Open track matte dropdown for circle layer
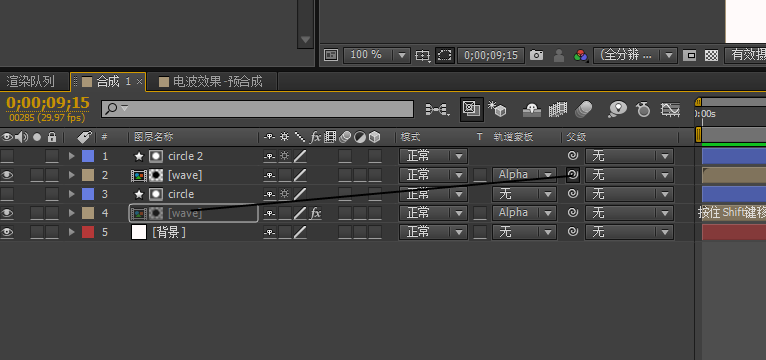 click(524, 194)
